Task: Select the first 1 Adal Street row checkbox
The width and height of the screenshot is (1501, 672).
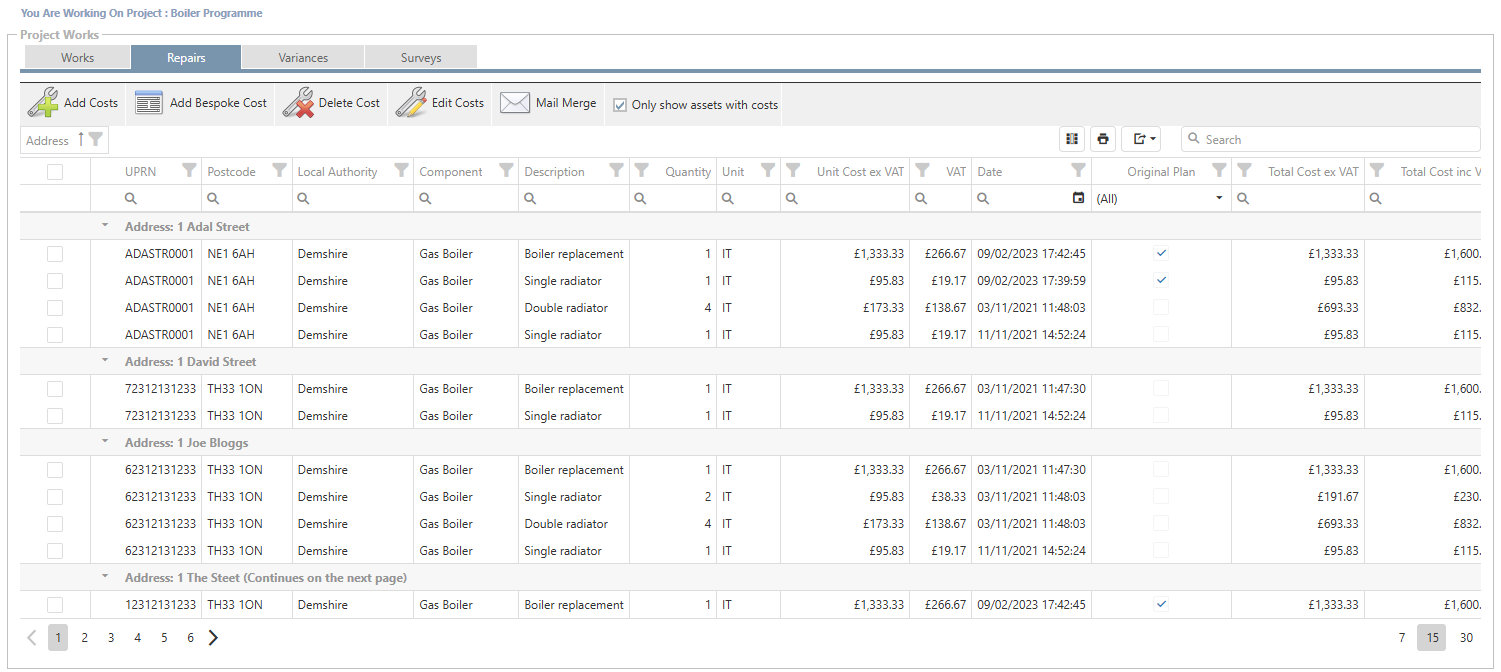Action: tap(55, 254)
